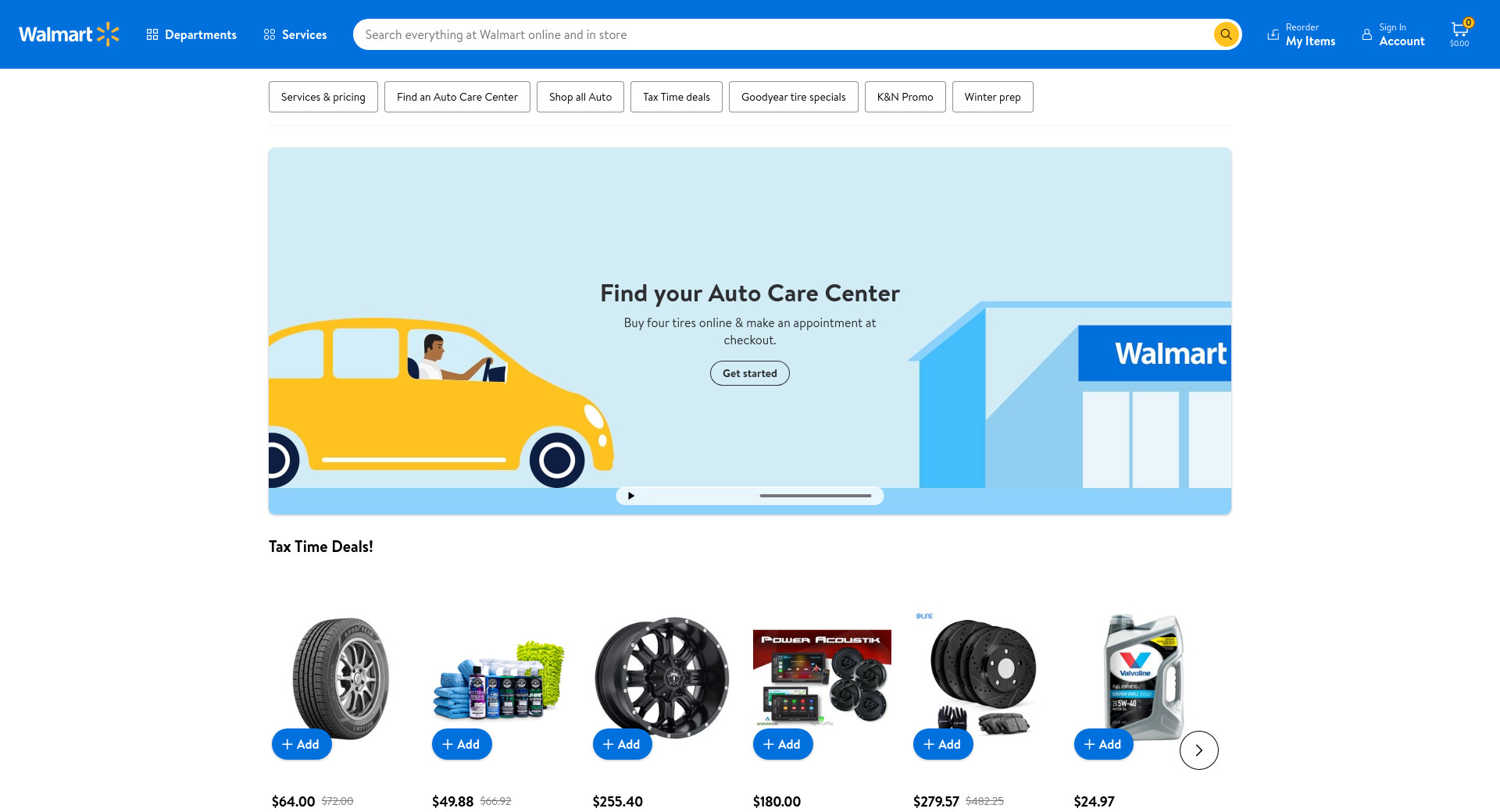Add the $279.57 brake rotor kit
Image resolution: width=1500 pixels, height=812 pixels.
tap(943, 744)
